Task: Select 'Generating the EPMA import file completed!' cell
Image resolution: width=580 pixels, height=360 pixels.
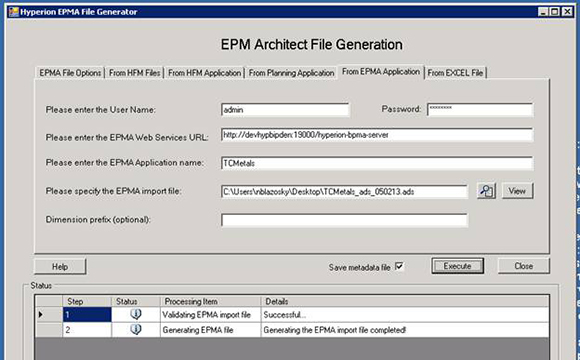Action: (x=405, y=330)
